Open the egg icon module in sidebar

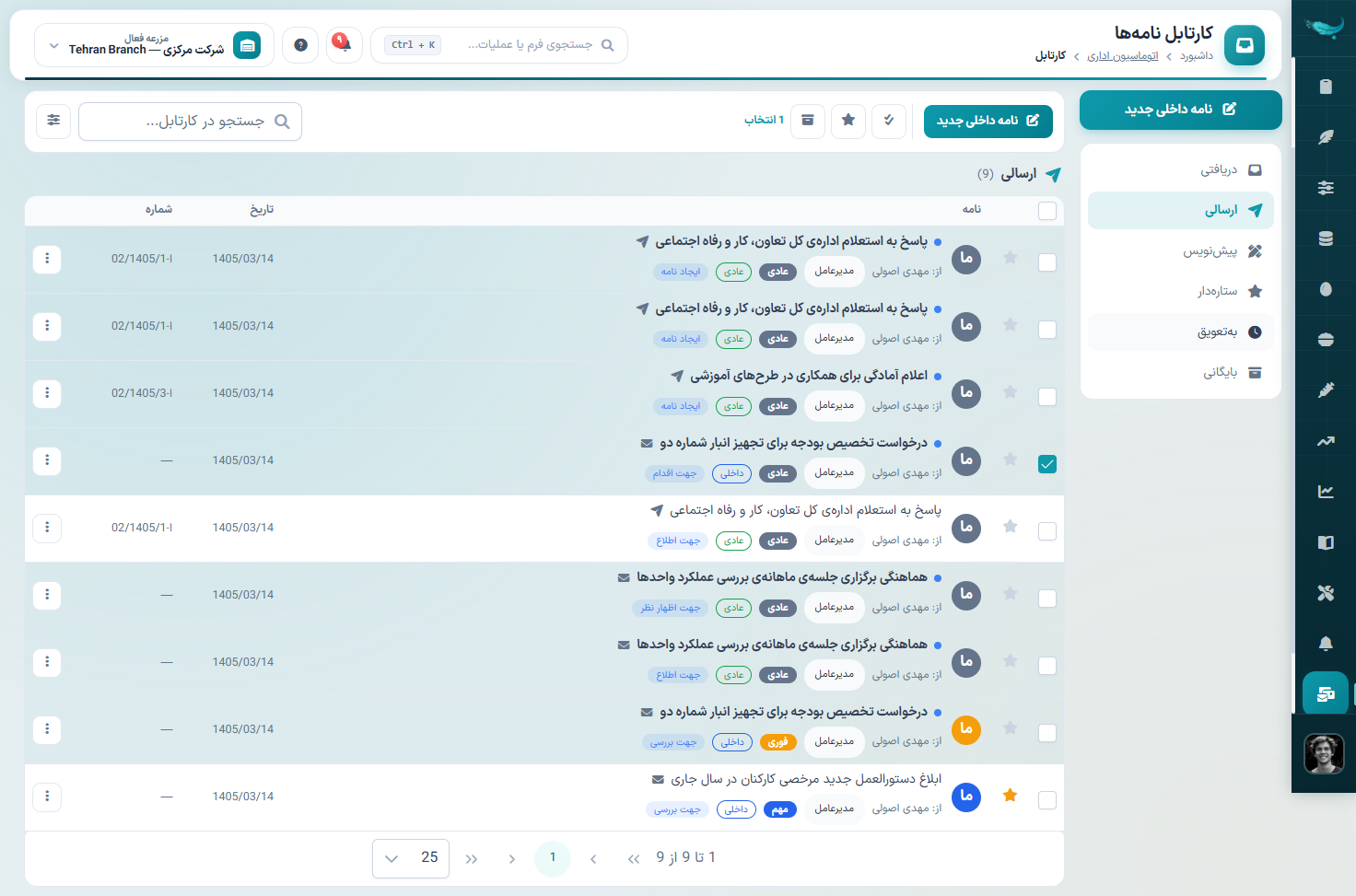click(x=1326, y=289)
